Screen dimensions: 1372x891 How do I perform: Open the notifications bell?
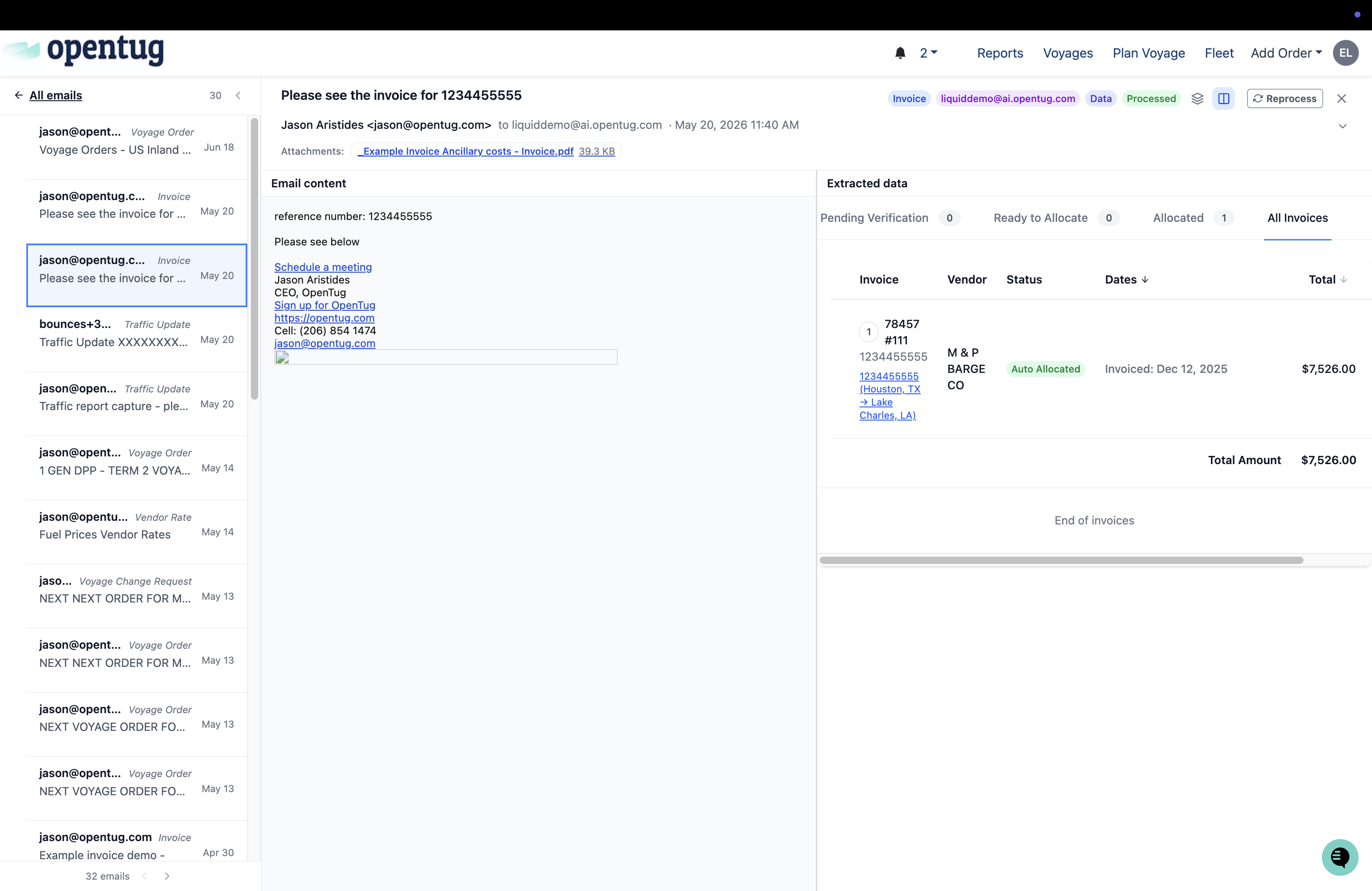tap(900, 53)
